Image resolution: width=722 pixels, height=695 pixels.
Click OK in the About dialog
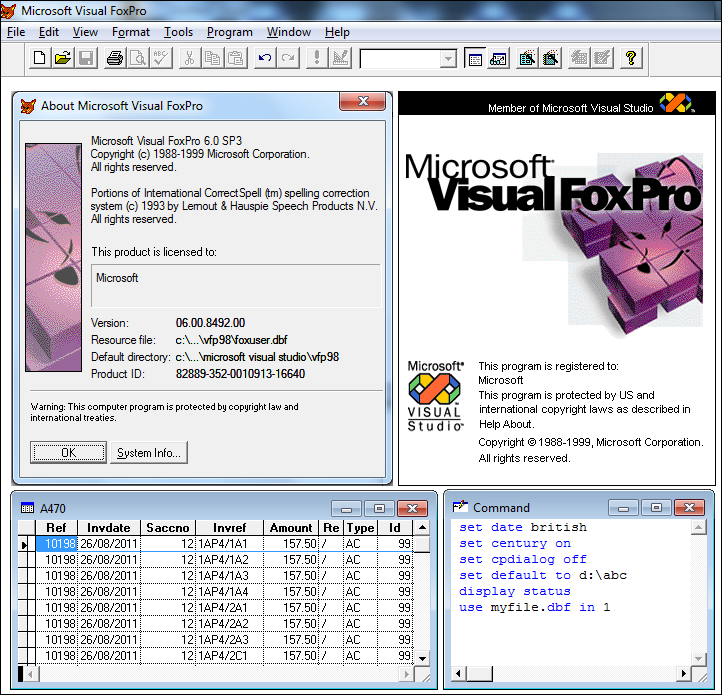tap(69, 452)
